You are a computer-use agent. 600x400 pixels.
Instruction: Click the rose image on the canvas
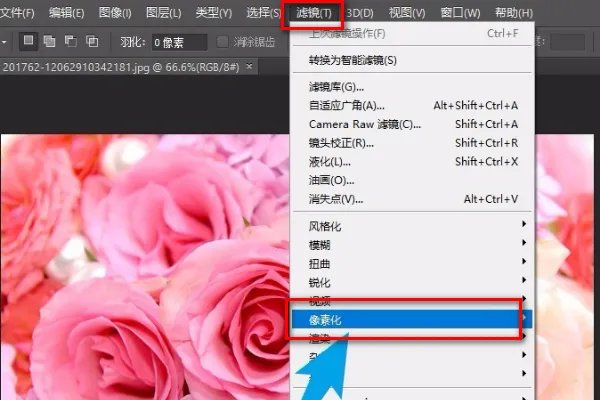coord(145,267)
